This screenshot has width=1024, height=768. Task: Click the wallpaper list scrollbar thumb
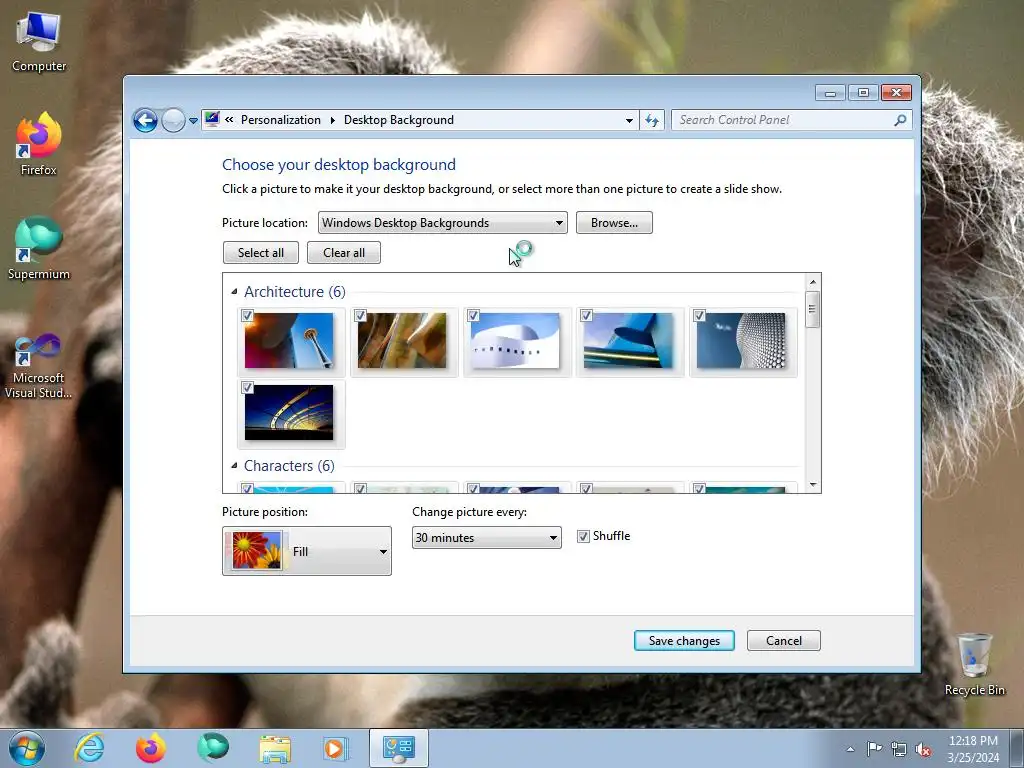[813, 310]
